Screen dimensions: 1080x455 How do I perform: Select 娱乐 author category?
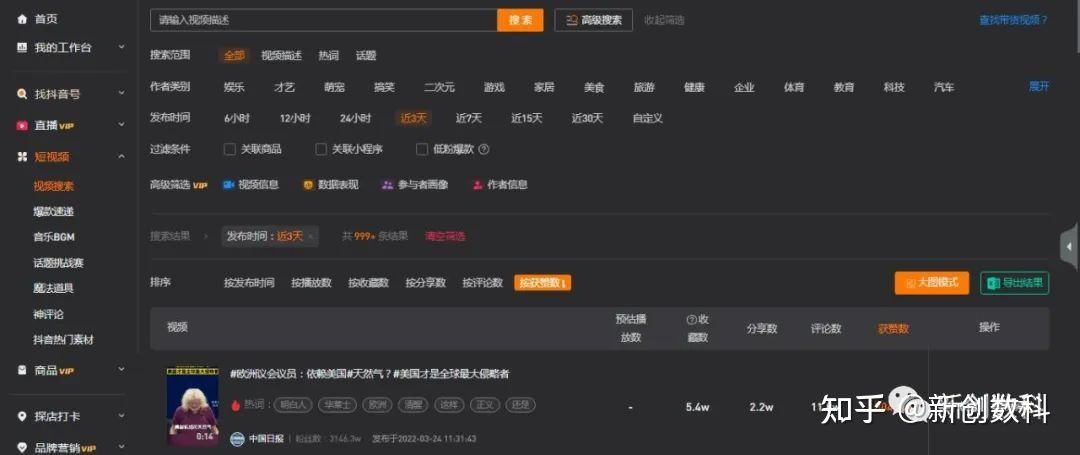pos(234,87)
